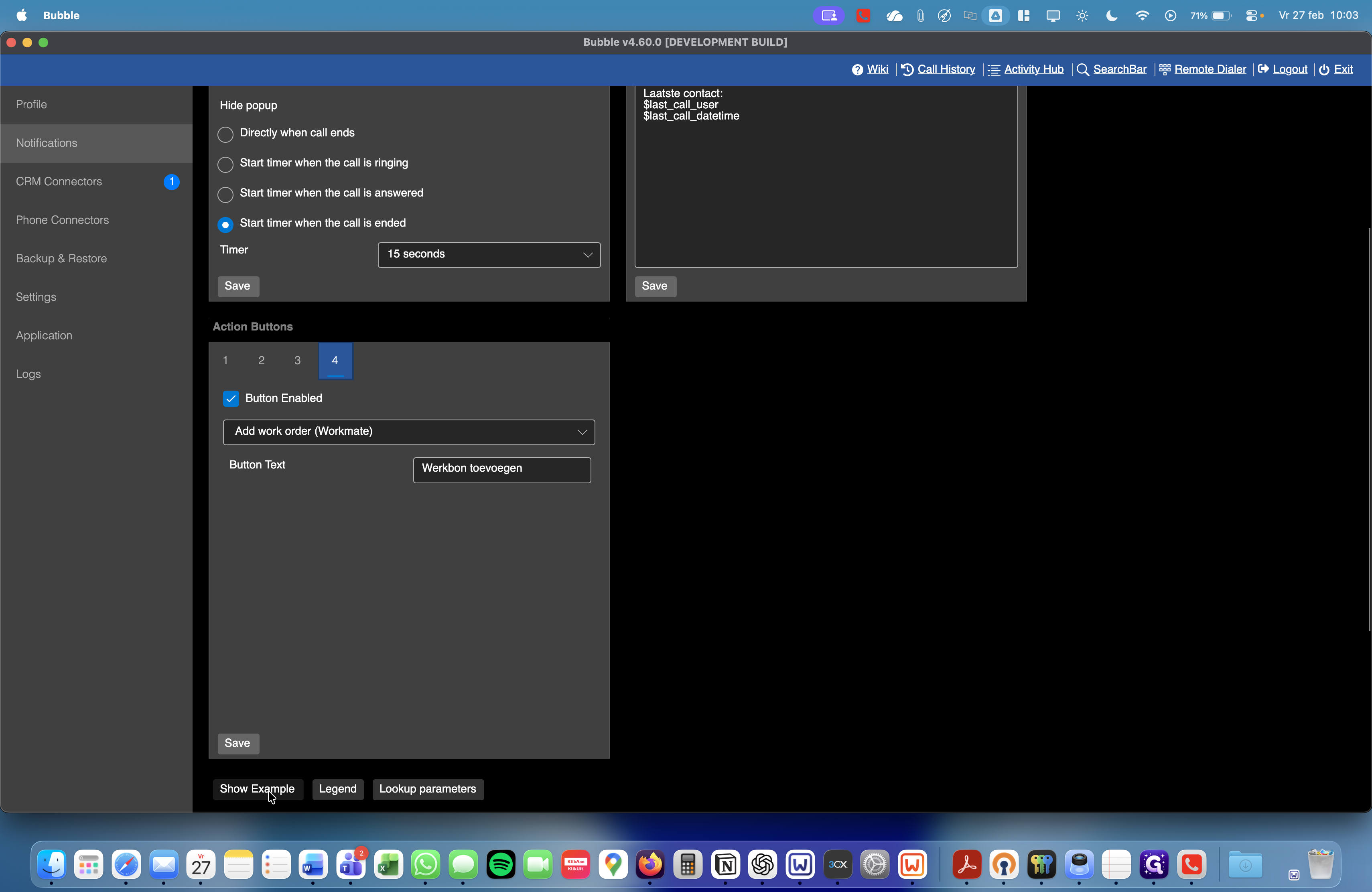Click the Exit power icon
The width and height of the screenshot is (1372, 892).
[1324, 70]
